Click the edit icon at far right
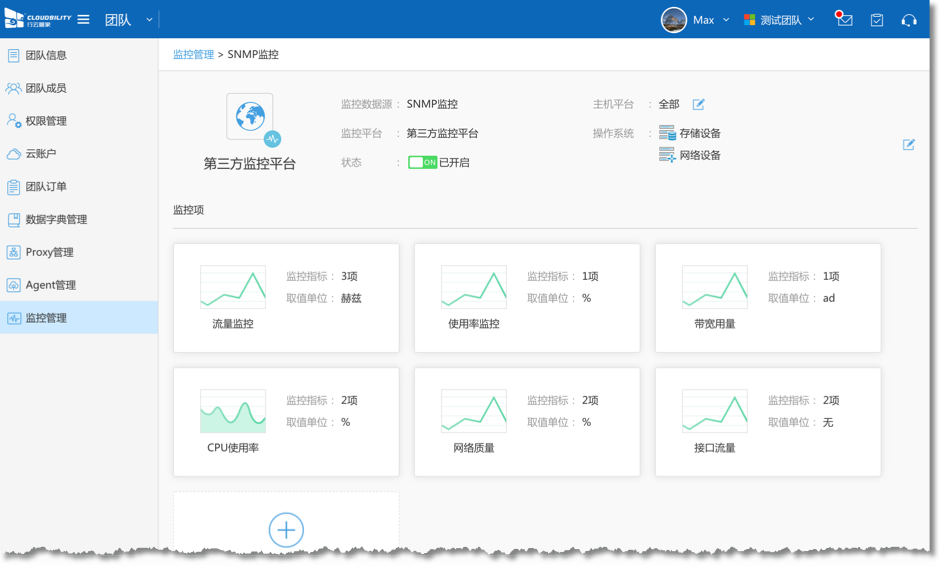The height and width of the screenshot is (566, 940). pyautogui.click(x=908, y=145)
